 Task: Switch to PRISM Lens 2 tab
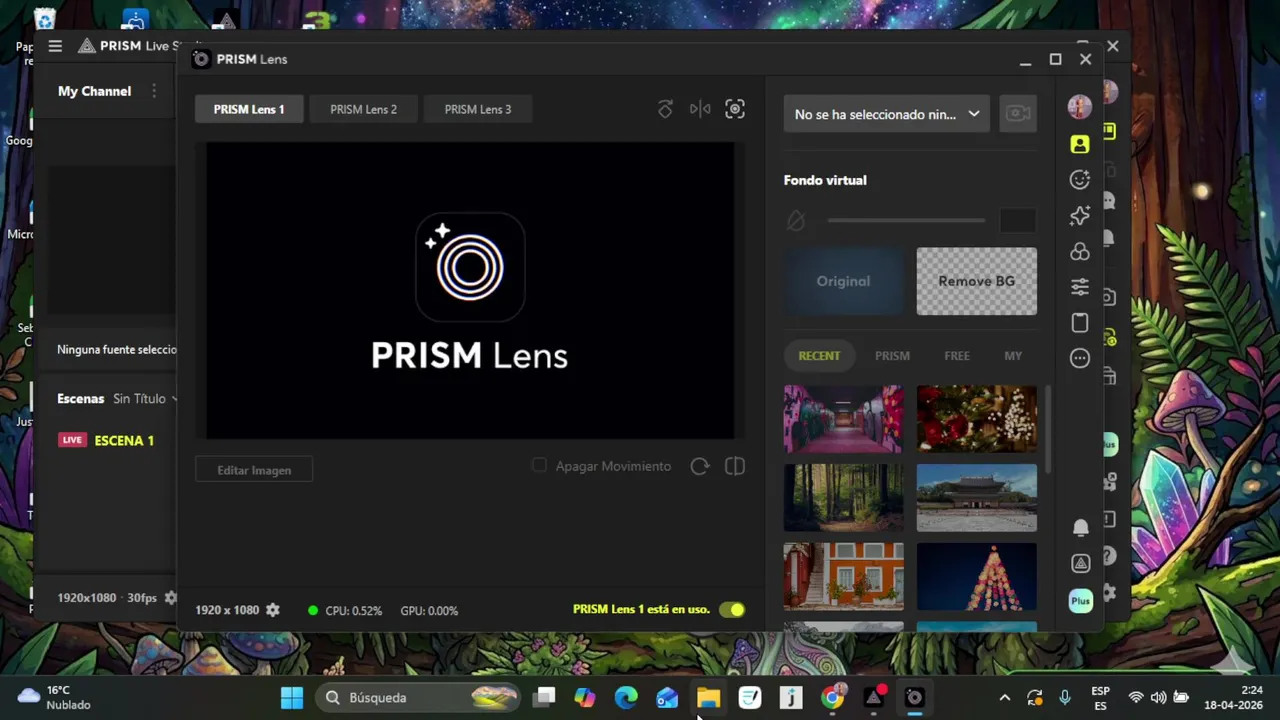(x=363, y=109)
